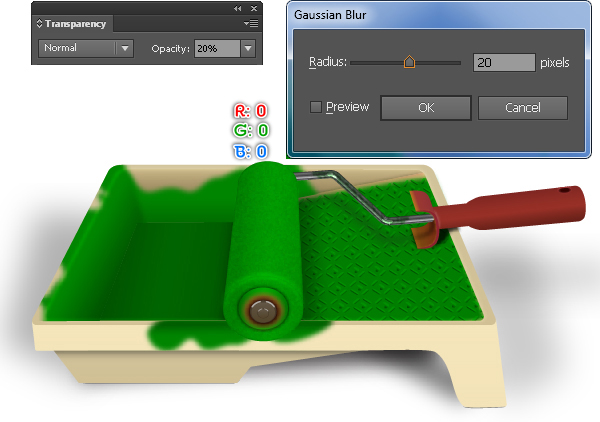Click the "pixels" unit label

click(554, 62)
